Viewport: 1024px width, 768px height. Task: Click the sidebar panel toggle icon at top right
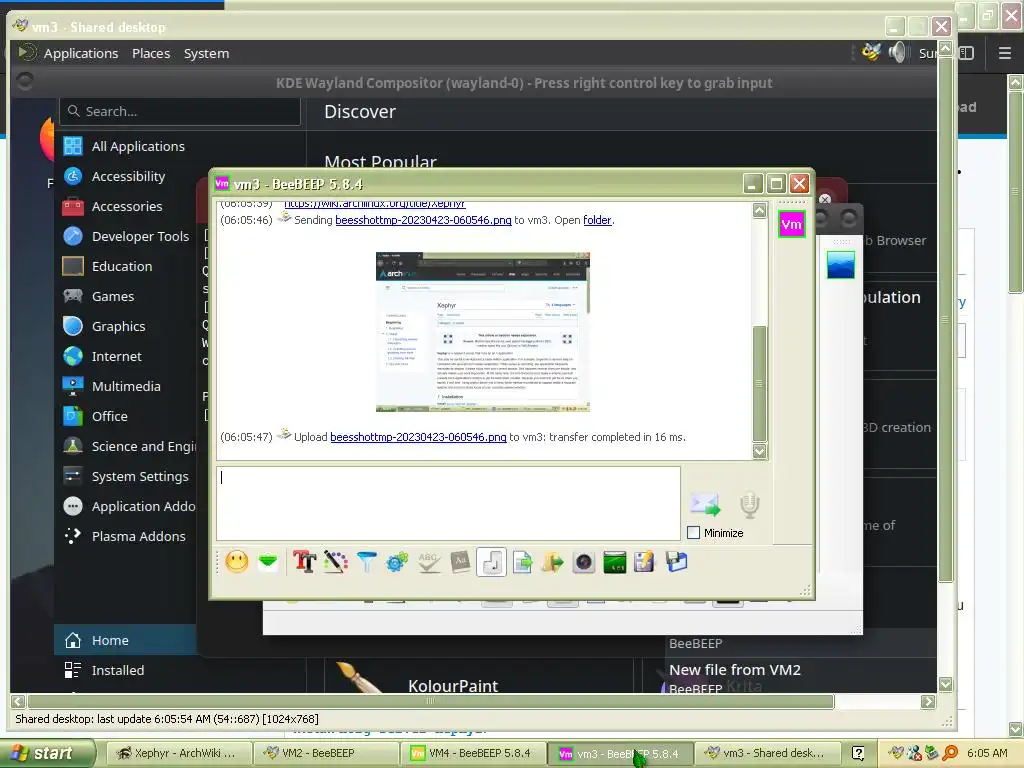[967, 53]
